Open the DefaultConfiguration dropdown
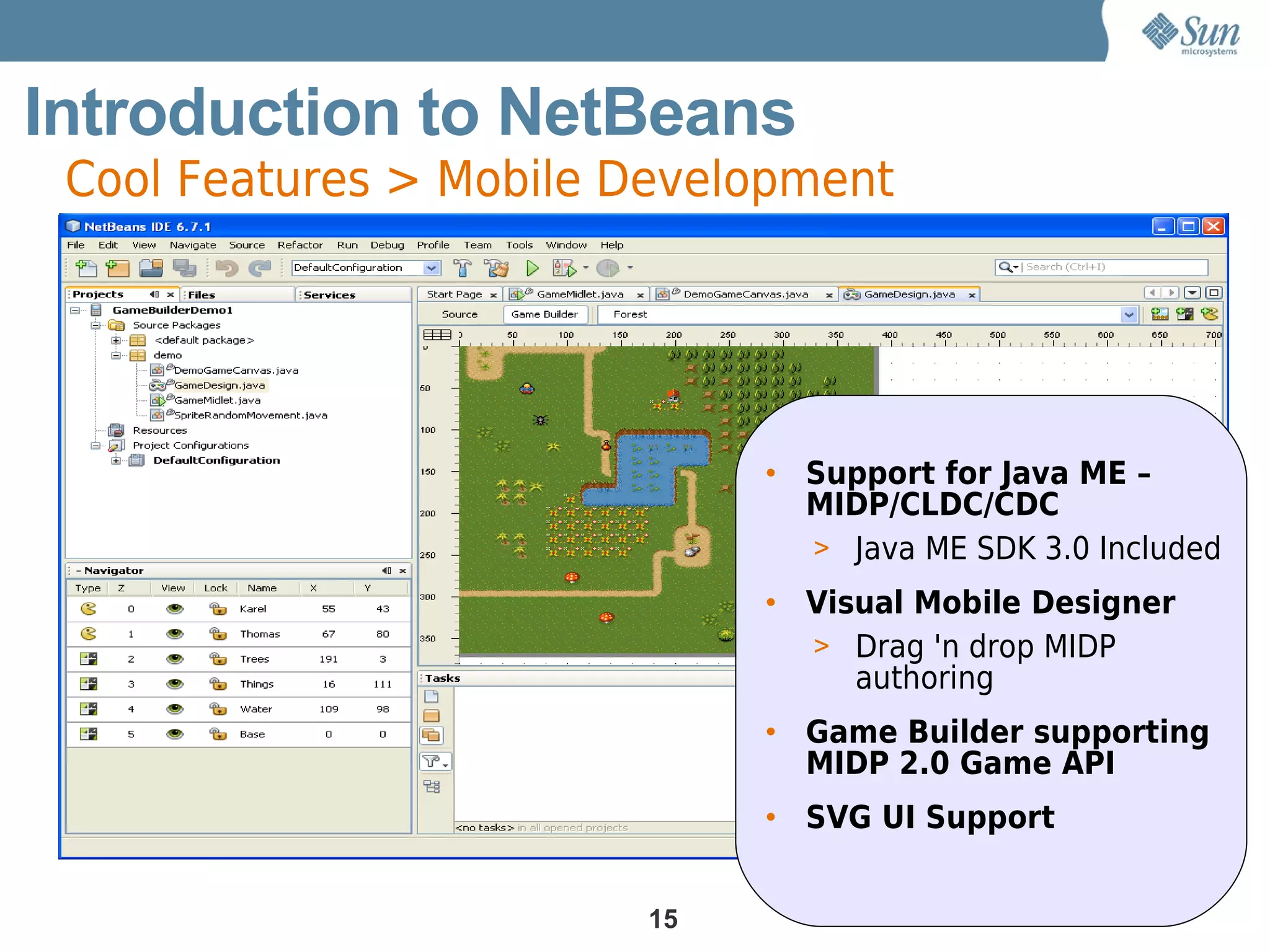The width and height of the screenshot is (1270, 952). click(432, 268)
